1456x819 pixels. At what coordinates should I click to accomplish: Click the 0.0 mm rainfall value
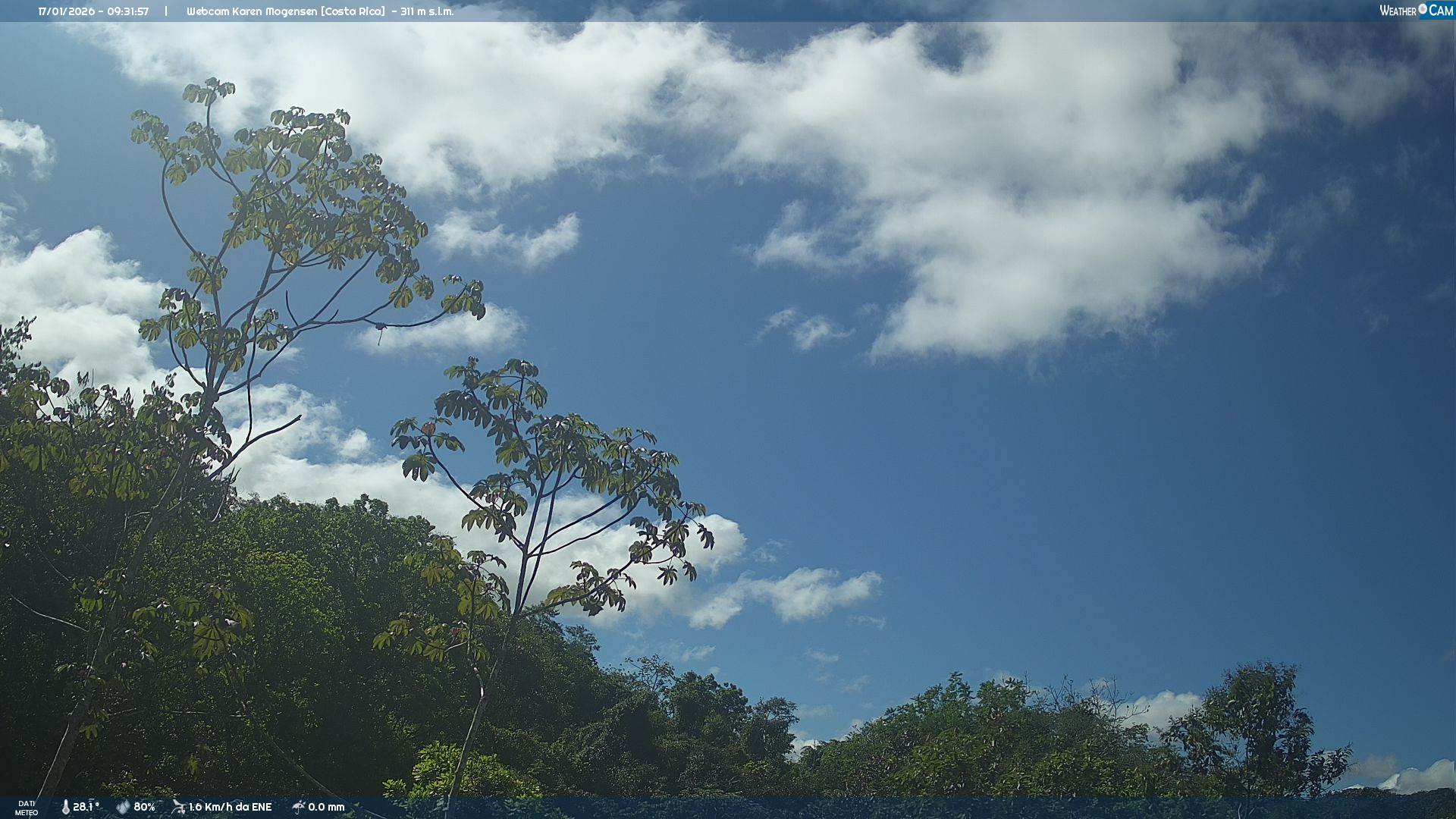click(x=326, y=807)
